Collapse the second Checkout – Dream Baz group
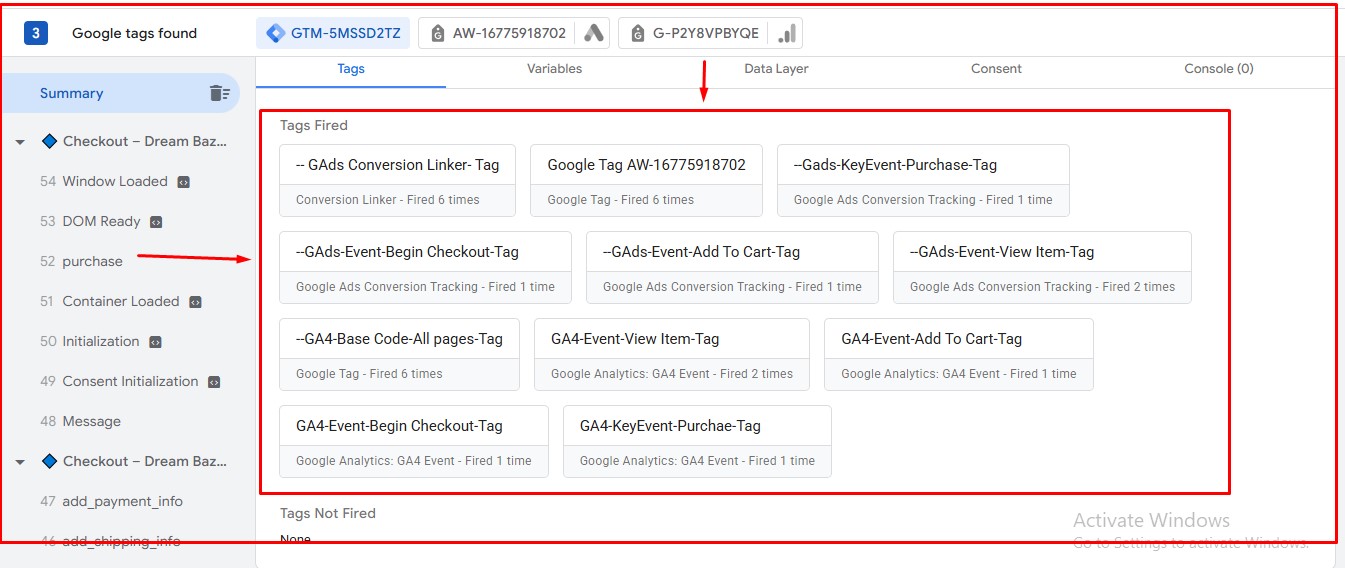 20,462
